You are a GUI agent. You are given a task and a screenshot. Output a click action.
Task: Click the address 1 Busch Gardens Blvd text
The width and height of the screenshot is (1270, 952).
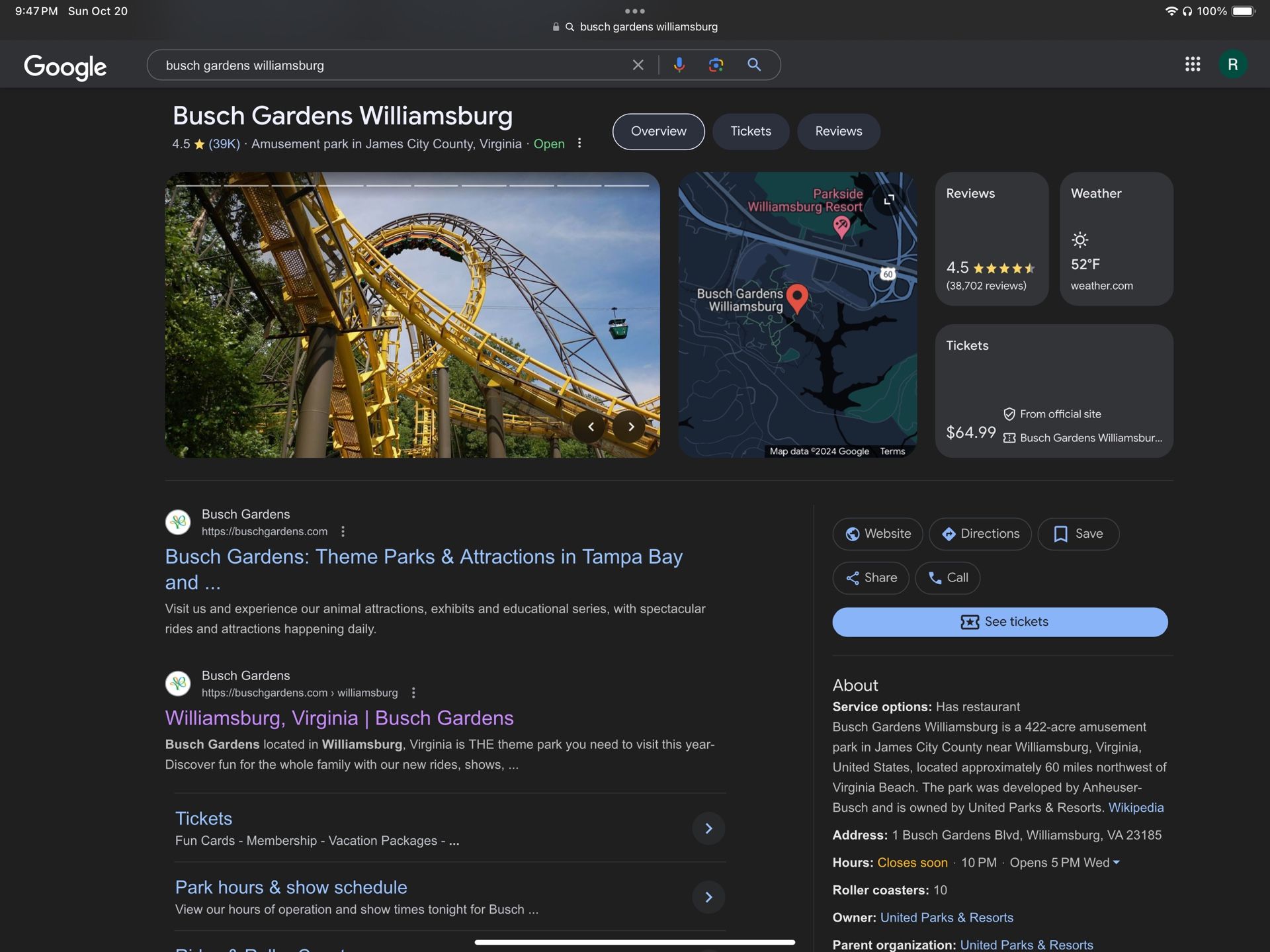(x=1027, y=835)
